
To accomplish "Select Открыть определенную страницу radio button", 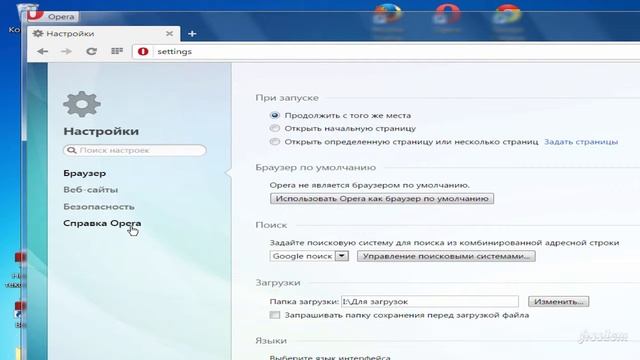I will pyautogui.click(x=275, y=142).
